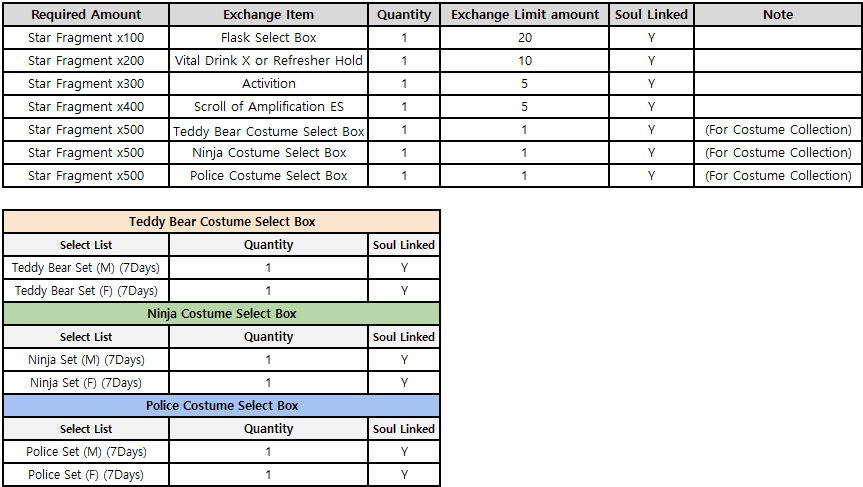The width and height of the screenshot is (863, 487).
Task: Select the Vital Drink X or Refresher Hold cell
Action: pos(269,61)
